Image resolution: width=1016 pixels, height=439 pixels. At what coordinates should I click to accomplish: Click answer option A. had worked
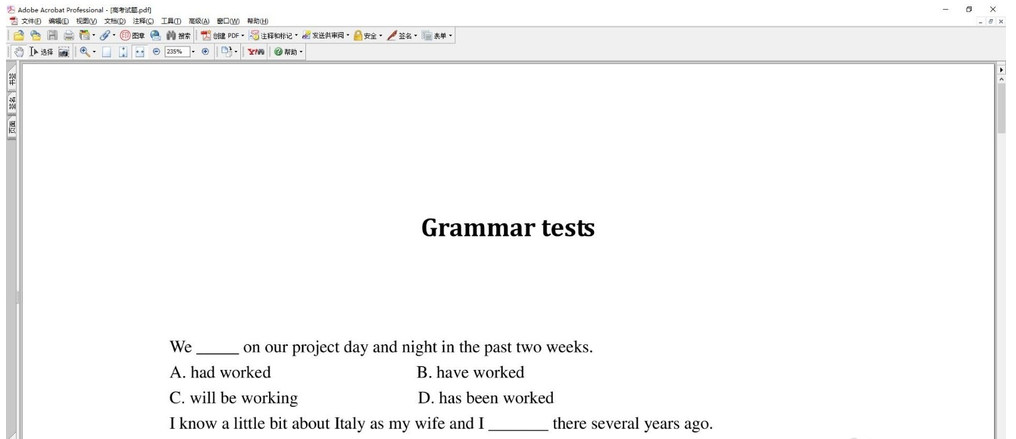point(220,372)
